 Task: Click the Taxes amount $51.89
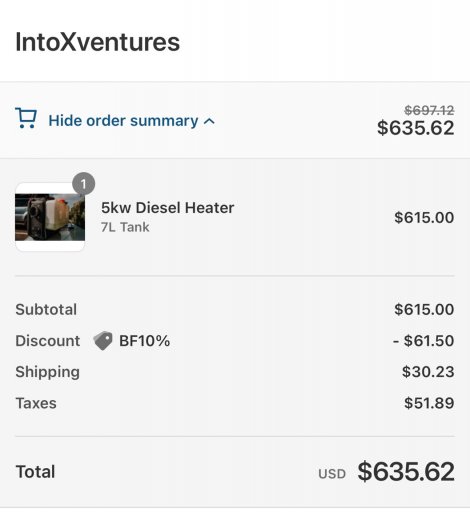point(429,403)
